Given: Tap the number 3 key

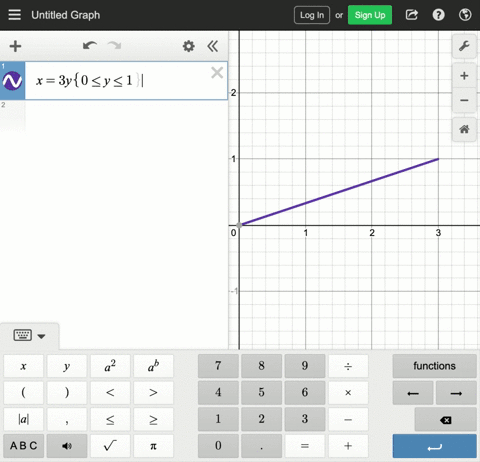Looking at the screenshot, I should [305, 419].
